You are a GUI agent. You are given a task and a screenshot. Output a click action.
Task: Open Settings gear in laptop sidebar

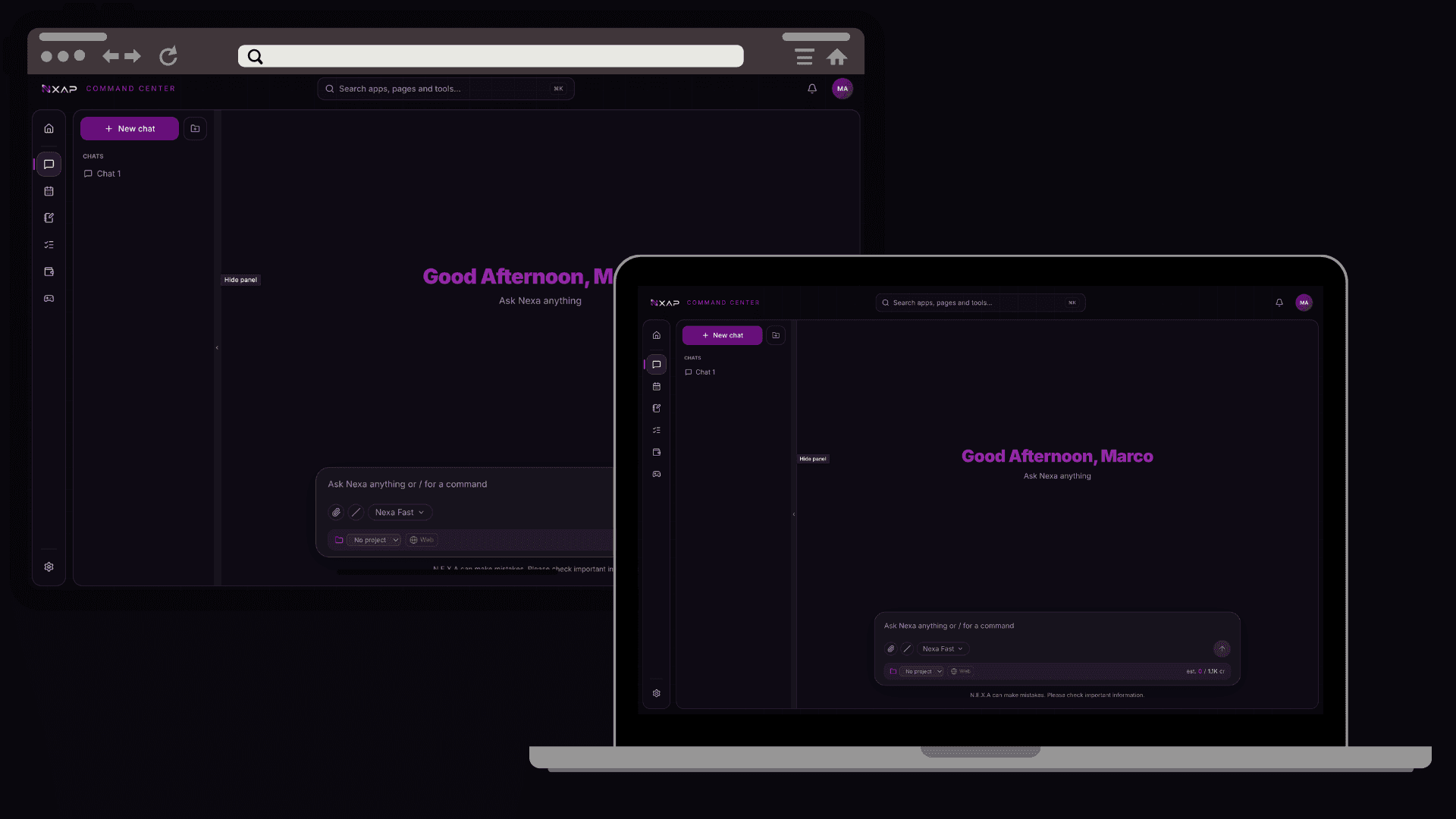[657, 693]
